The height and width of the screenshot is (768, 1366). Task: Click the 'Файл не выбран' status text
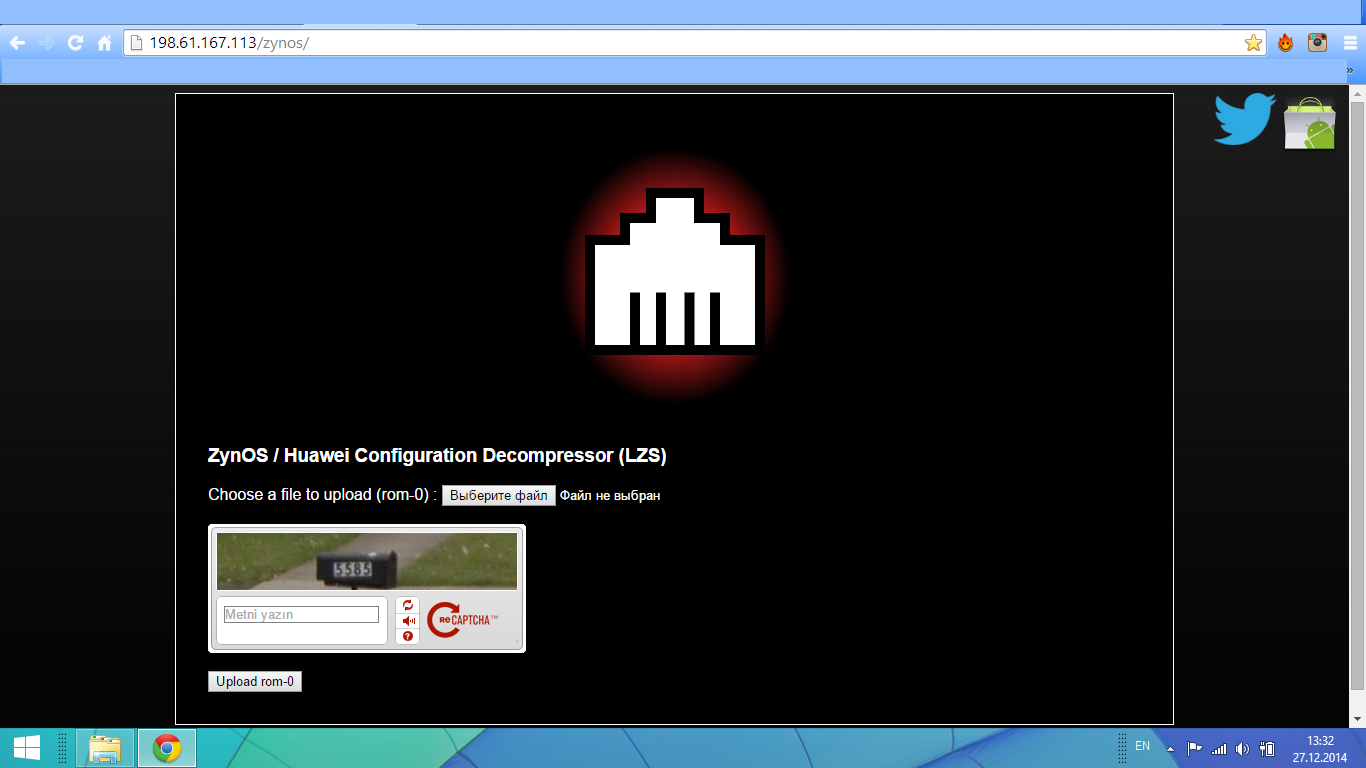pos(610,495)
